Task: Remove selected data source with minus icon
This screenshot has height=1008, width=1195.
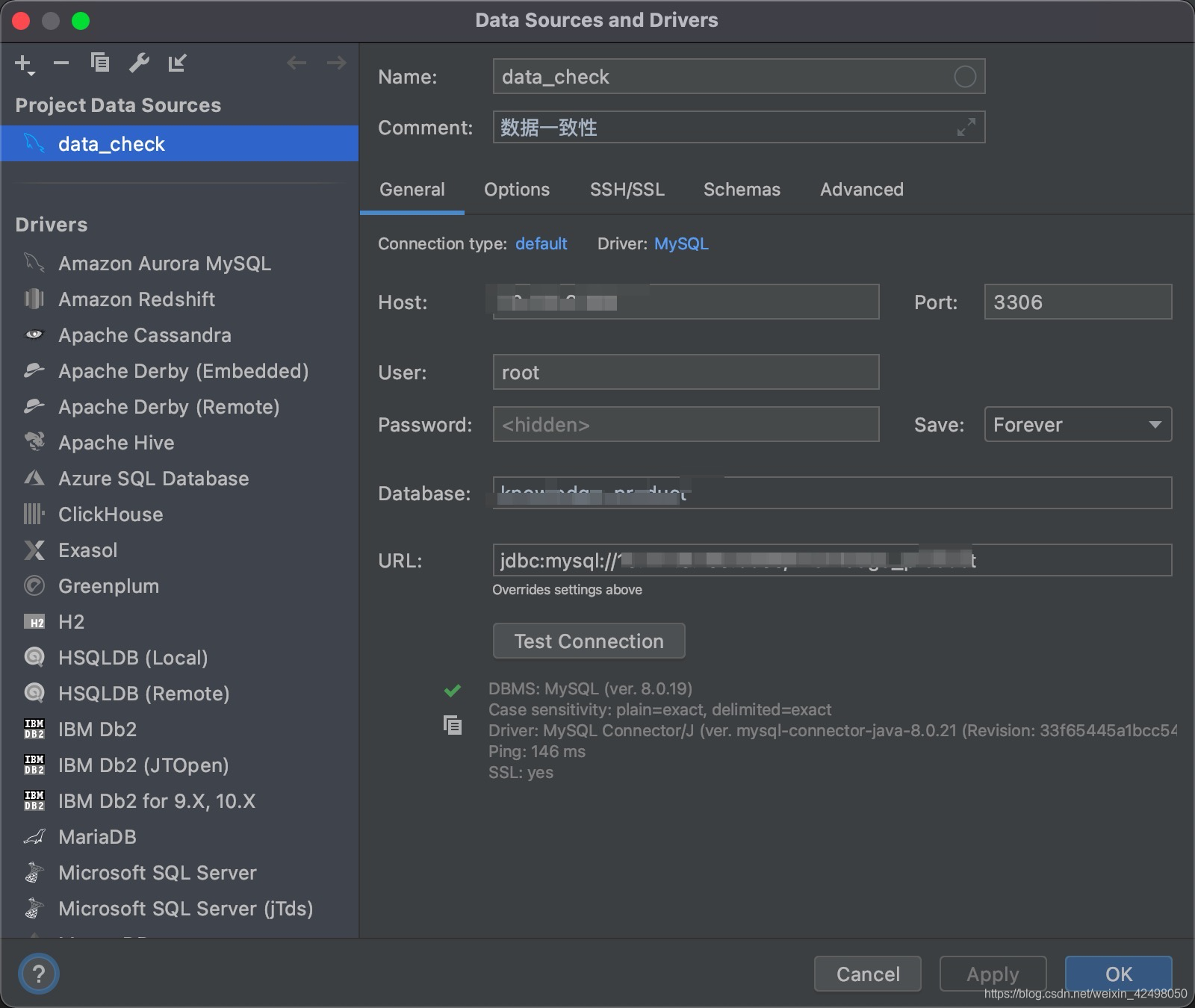Action: [x=61, y=63]
